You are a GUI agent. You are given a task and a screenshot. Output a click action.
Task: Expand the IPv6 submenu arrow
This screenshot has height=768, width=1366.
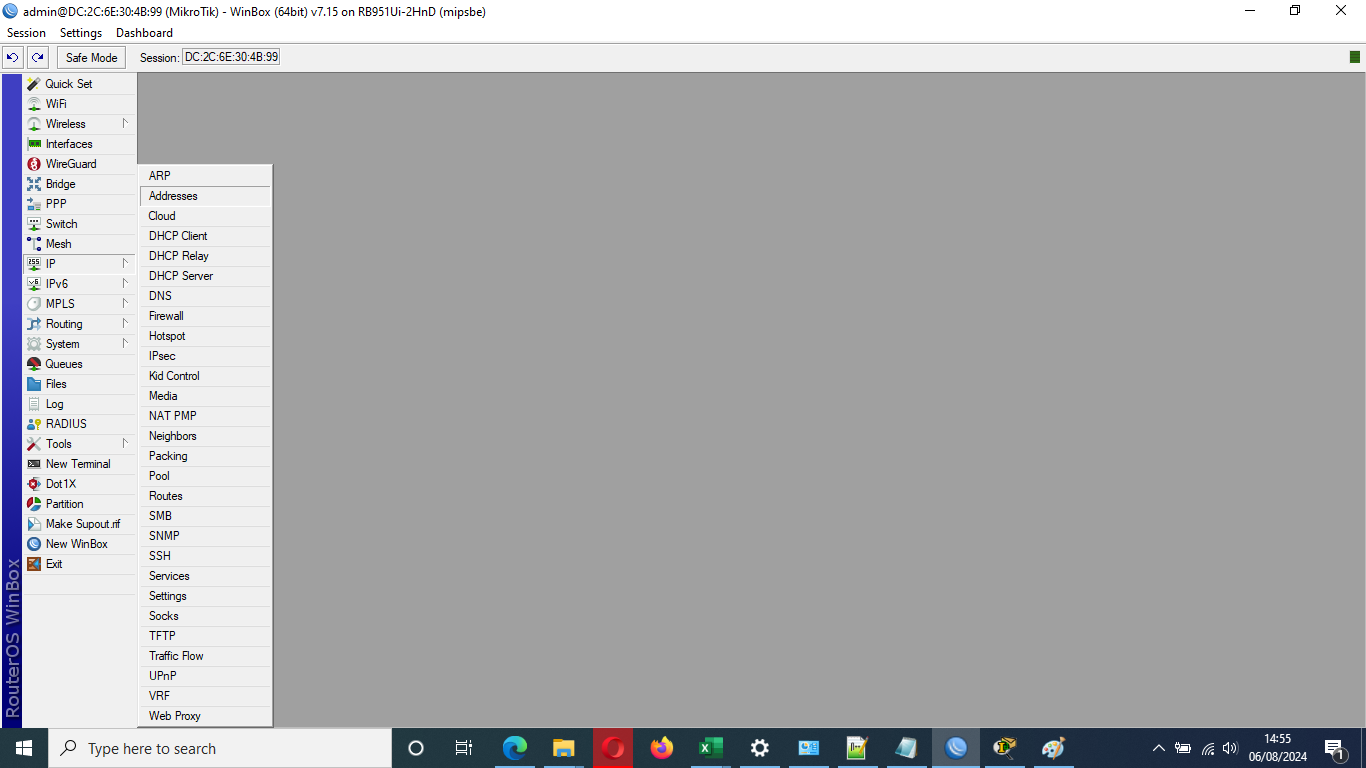coord(125,284)
